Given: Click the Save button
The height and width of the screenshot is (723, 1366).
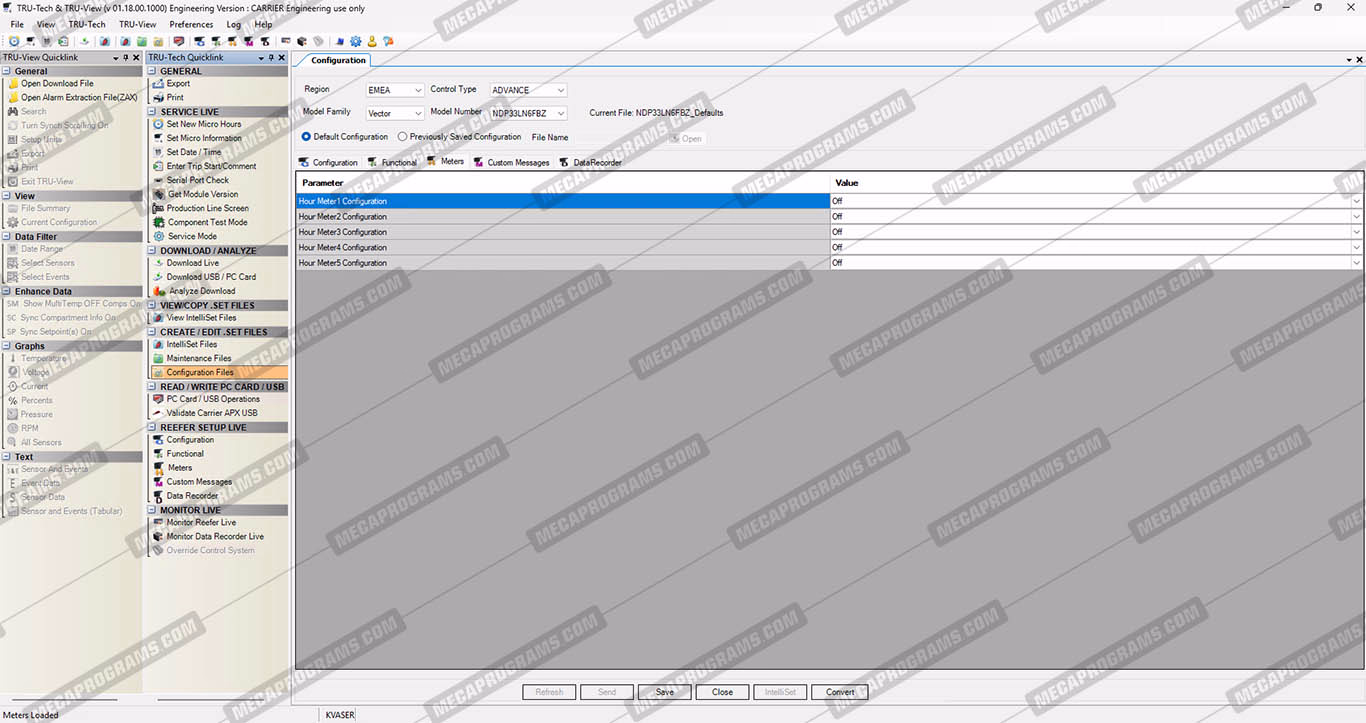Looking at the screenshot, I should point(665,692).
